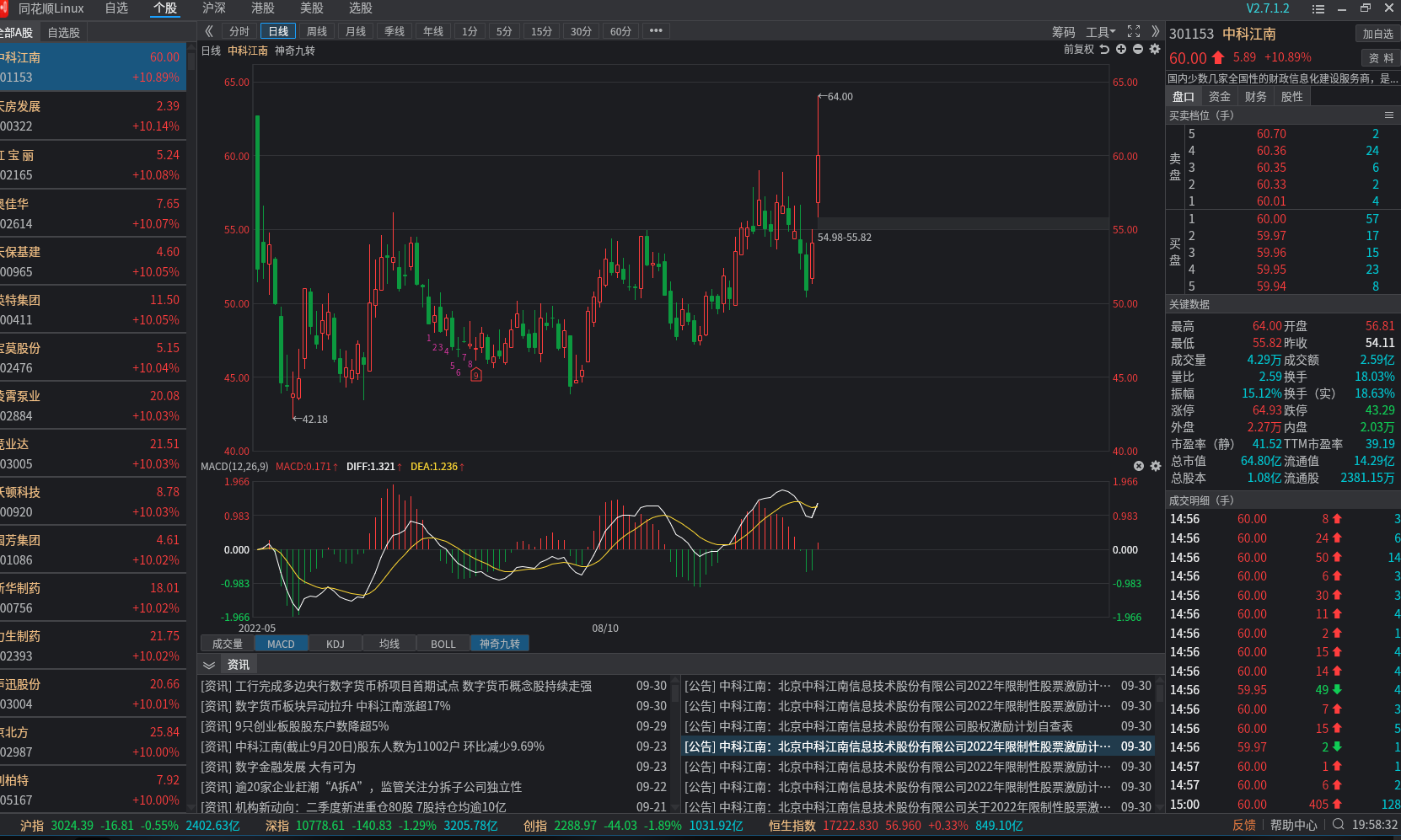Zoom out chart with minus icon
Screen dimensions: 1401x840
coord(1138,49)
